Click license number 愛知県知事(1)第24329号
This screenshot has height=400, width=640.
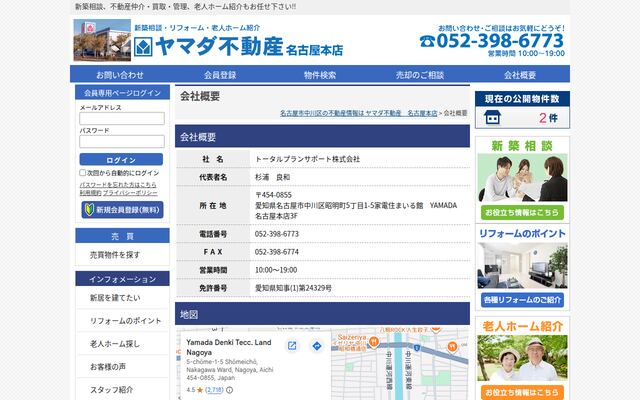click(293, 288)
